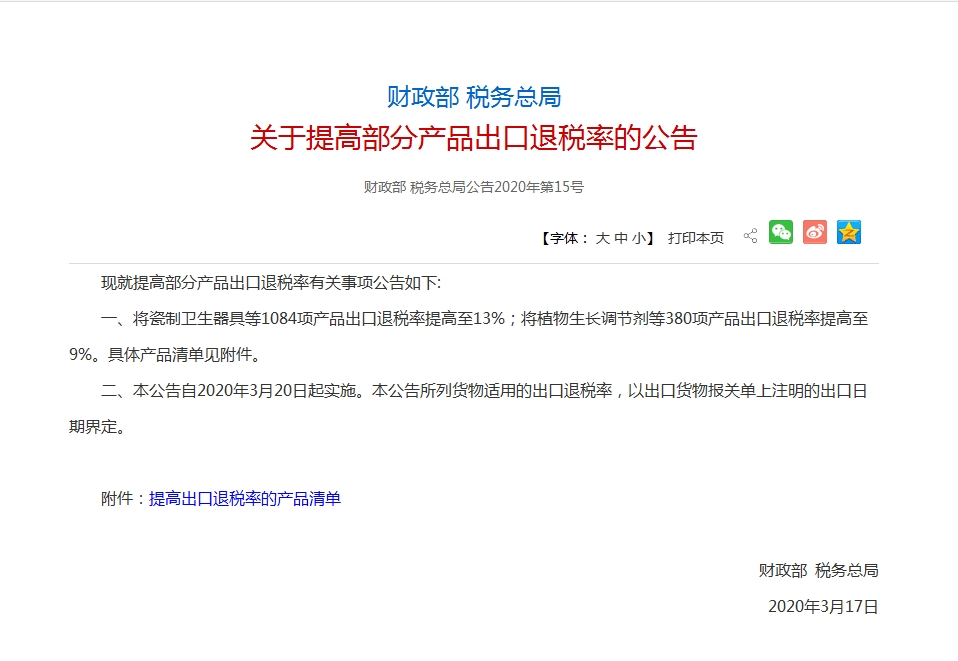Set font size to small (小)
Screen dimensions: 958x661
click(638, 238)
